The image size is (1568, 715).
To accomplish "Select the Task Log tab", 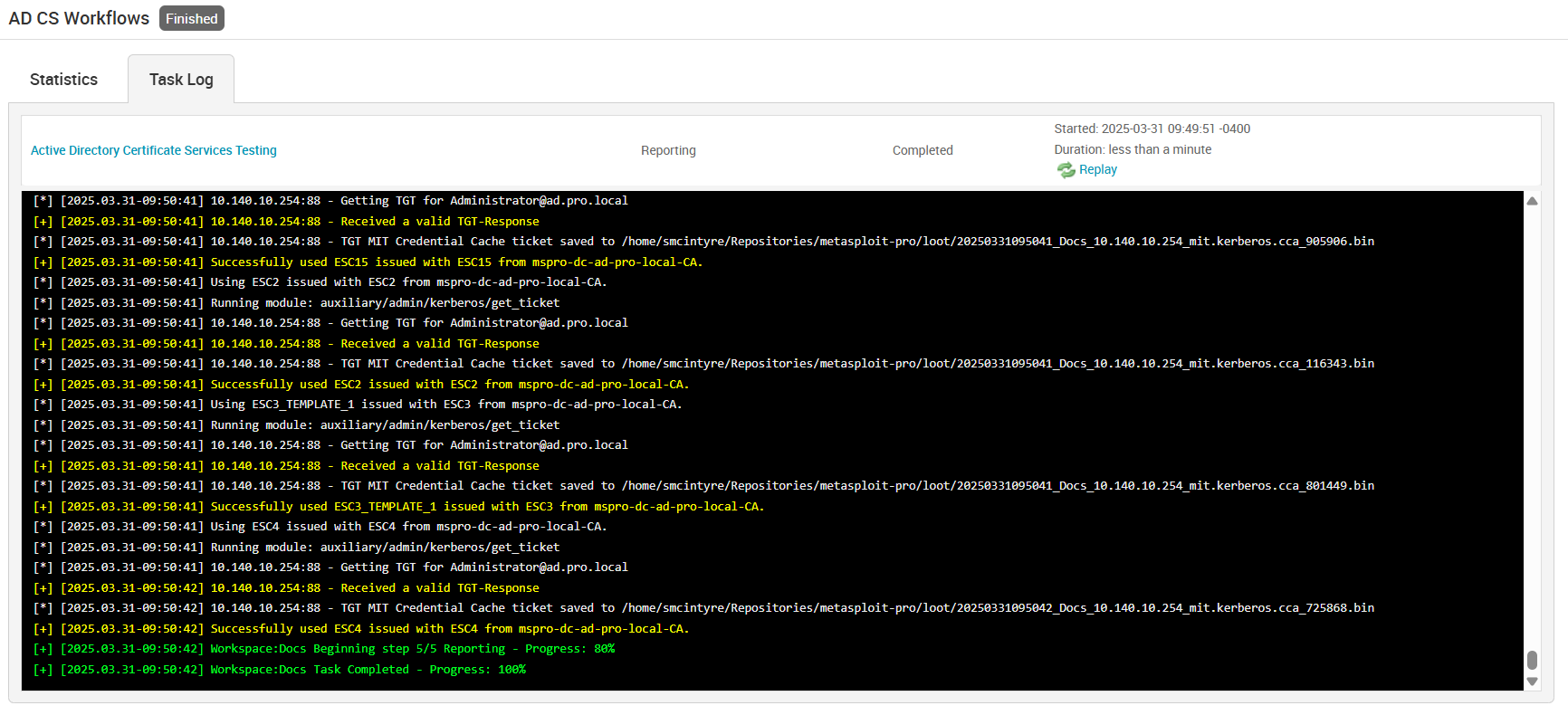I will [181, 80].
